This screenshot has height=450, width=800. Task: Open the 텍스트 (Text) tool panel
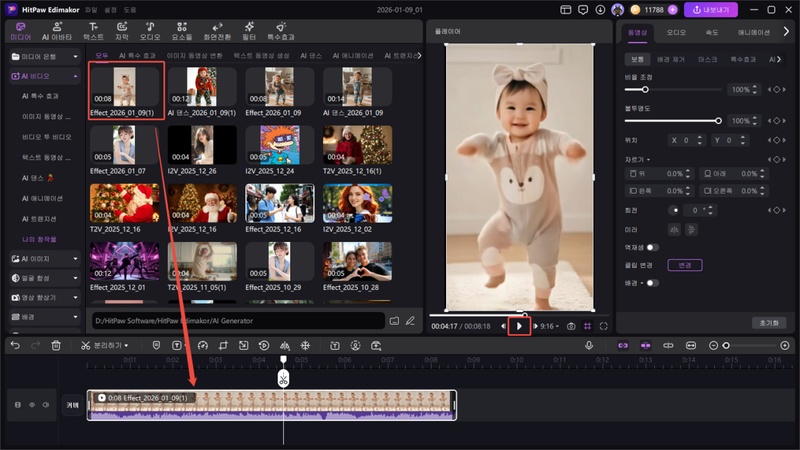(x=93, y=30)
